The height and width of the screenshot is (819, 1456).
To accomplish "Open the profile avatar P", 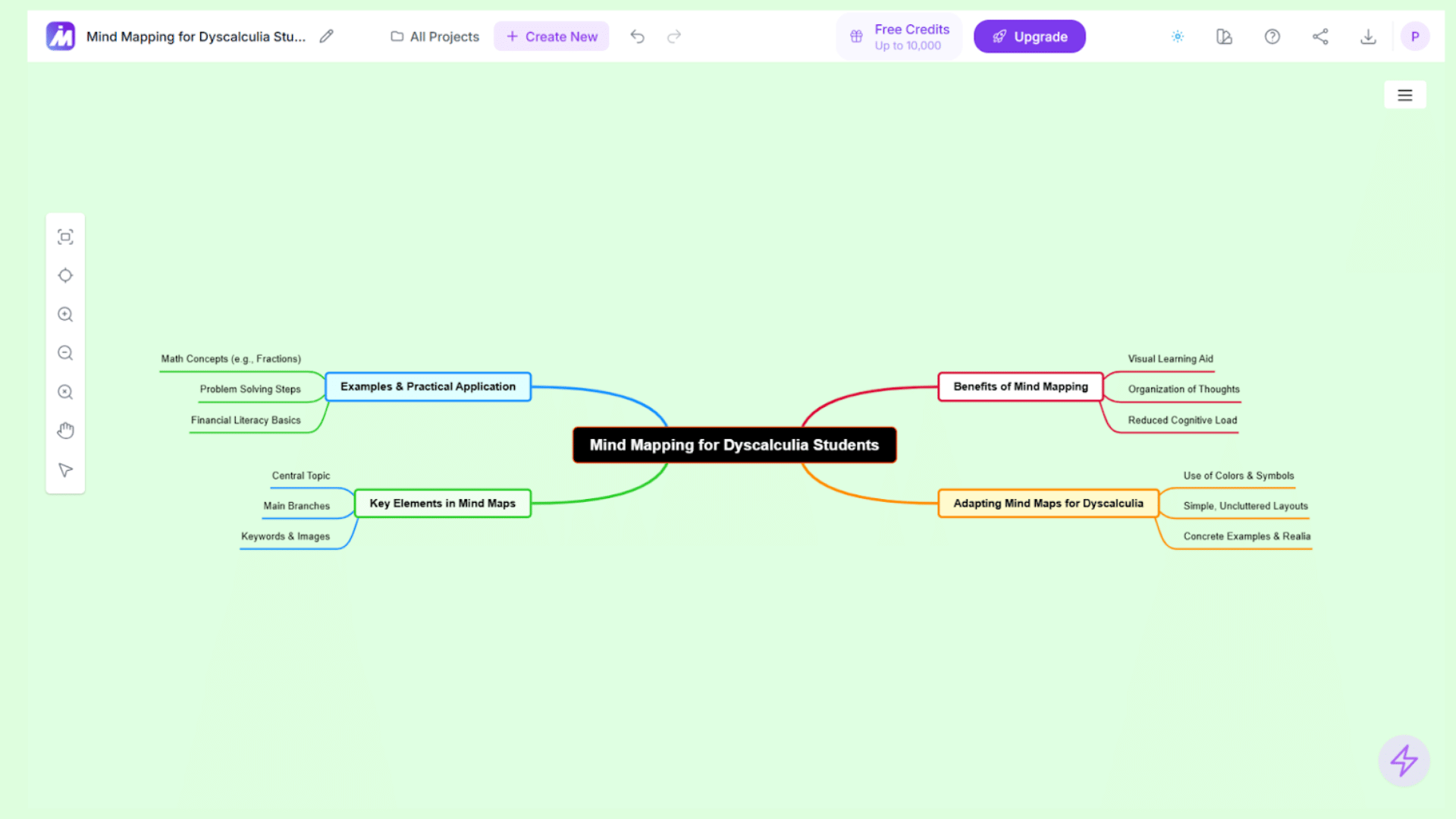I will pyautogui.click(x=1415, y=36).
